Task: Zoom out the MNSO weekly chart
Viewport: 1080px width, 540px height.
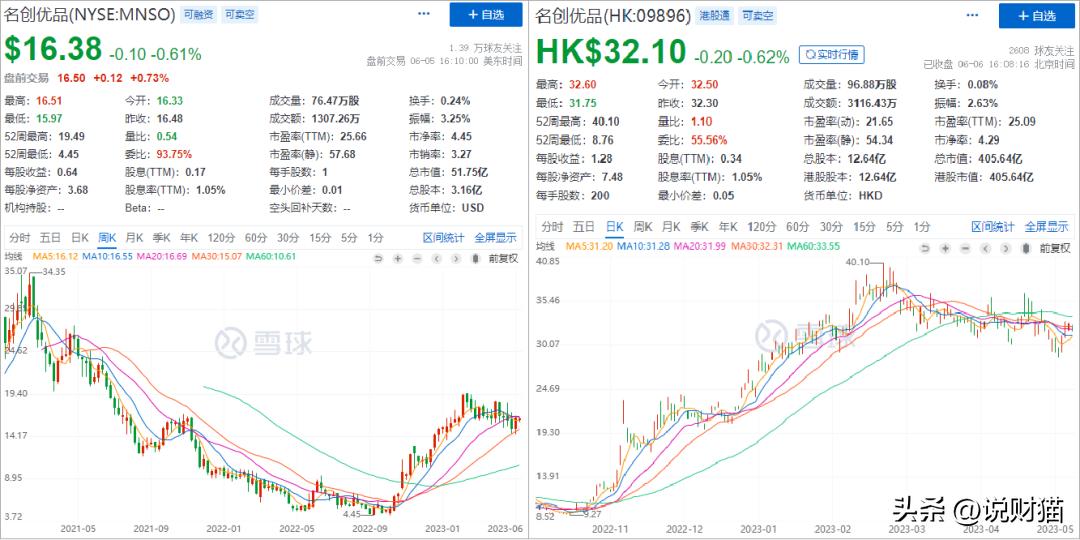Action: (x=417, y=258)
